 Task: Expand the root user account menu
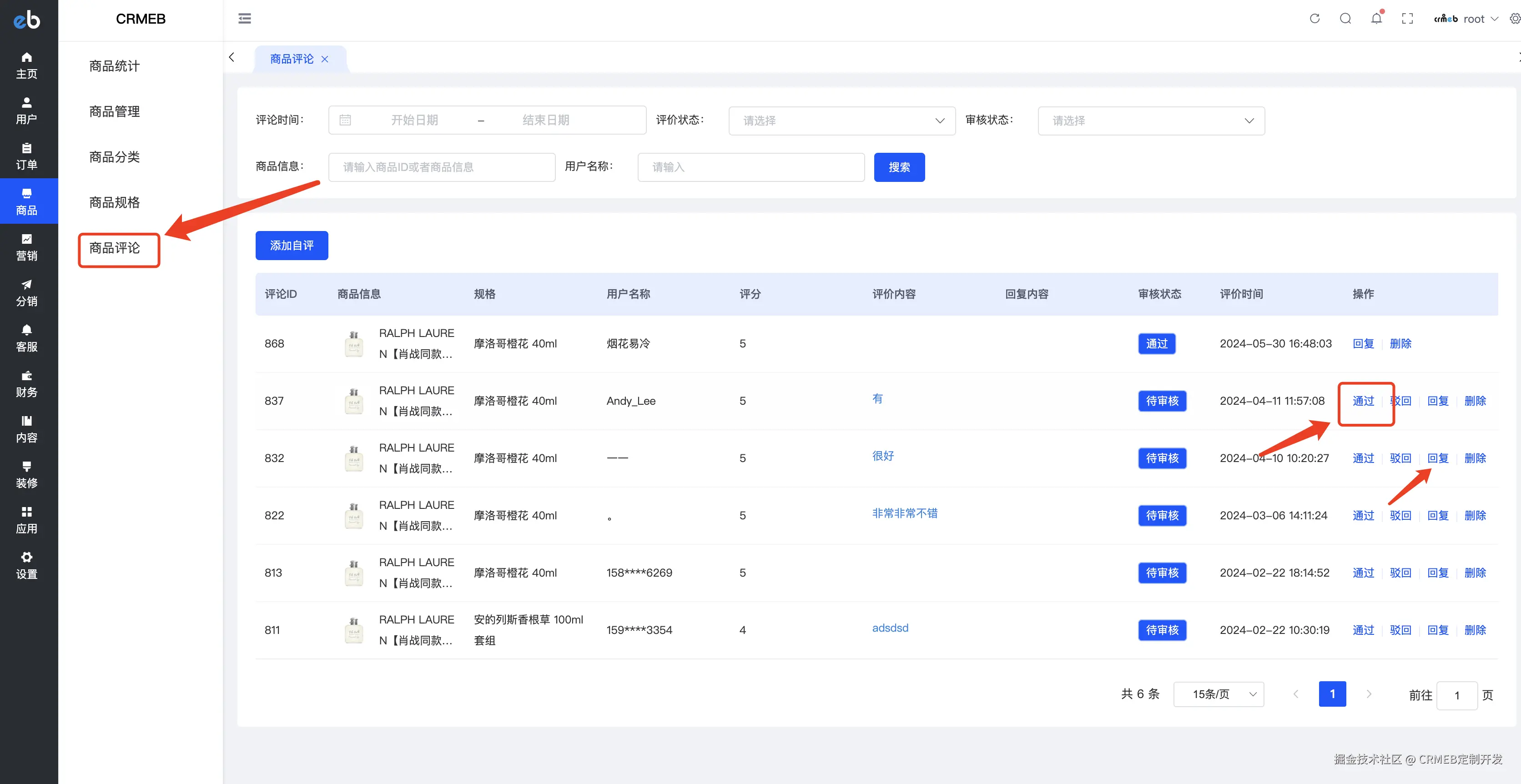point(1473,19)
